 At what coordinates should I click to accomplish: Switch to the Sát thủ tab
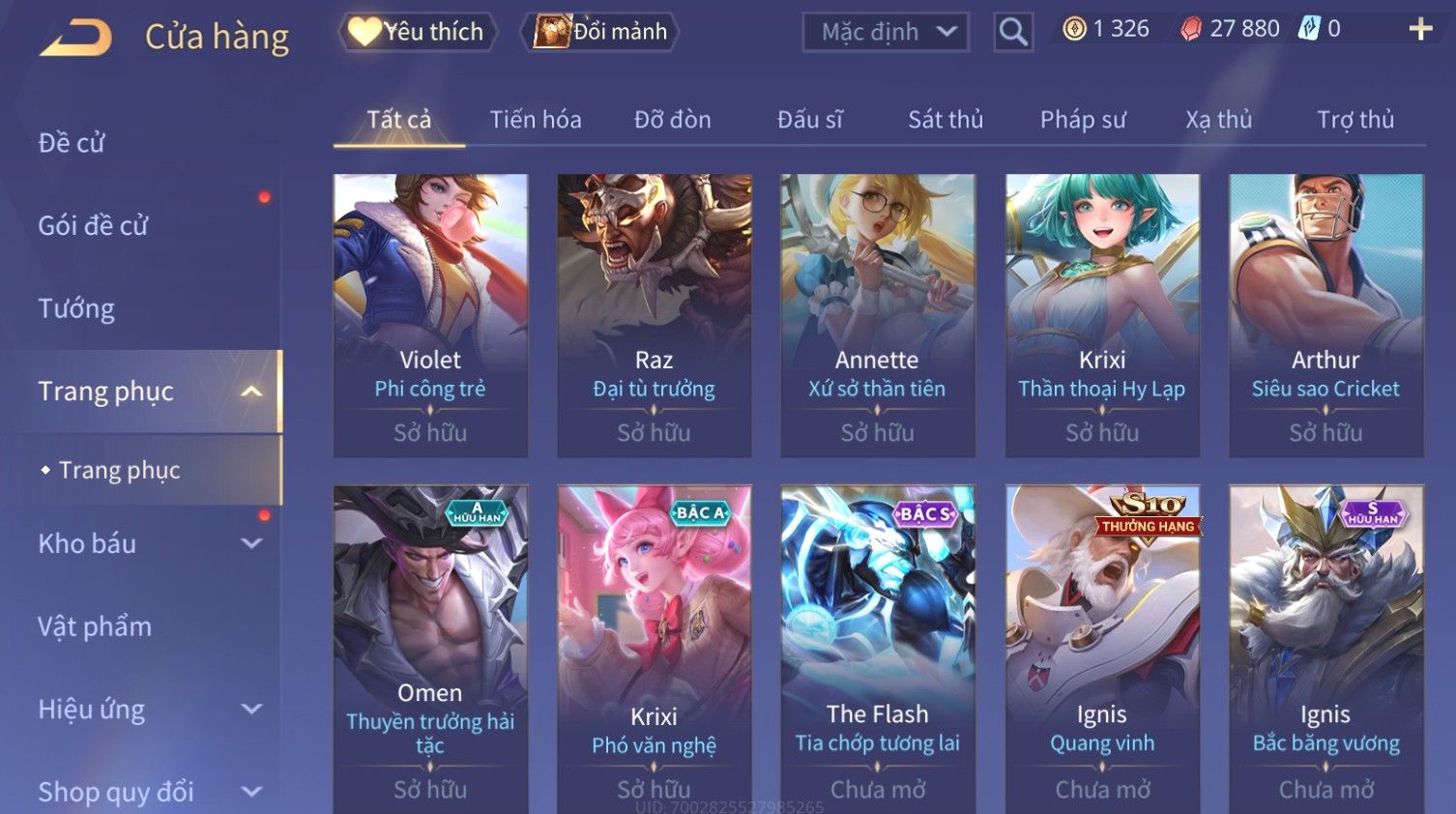945,119
